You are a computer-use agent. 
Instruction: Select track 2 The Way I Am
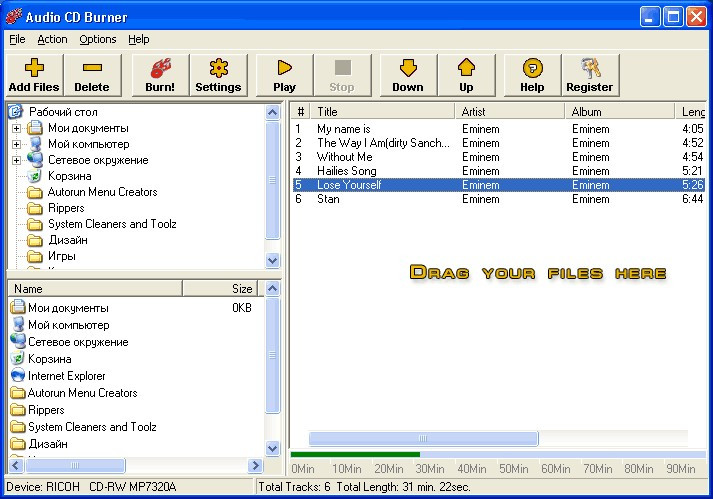(x=498, y=143)
